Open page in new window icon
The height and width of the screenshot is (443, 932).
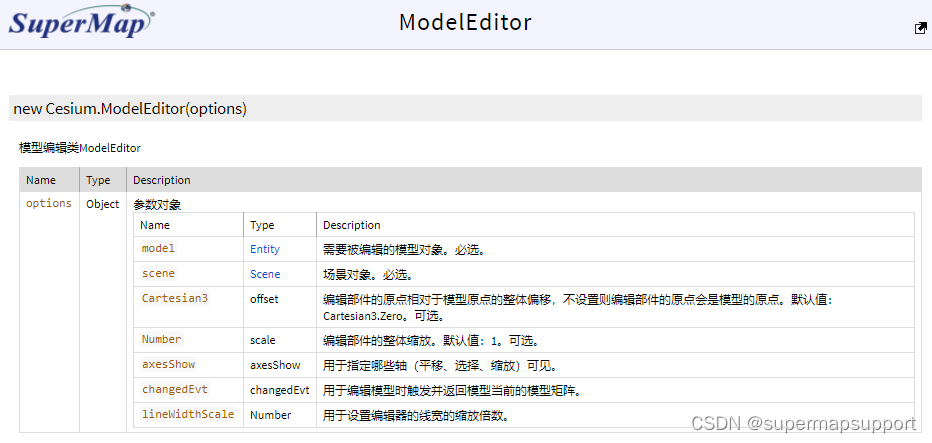[x=920, y=28]
